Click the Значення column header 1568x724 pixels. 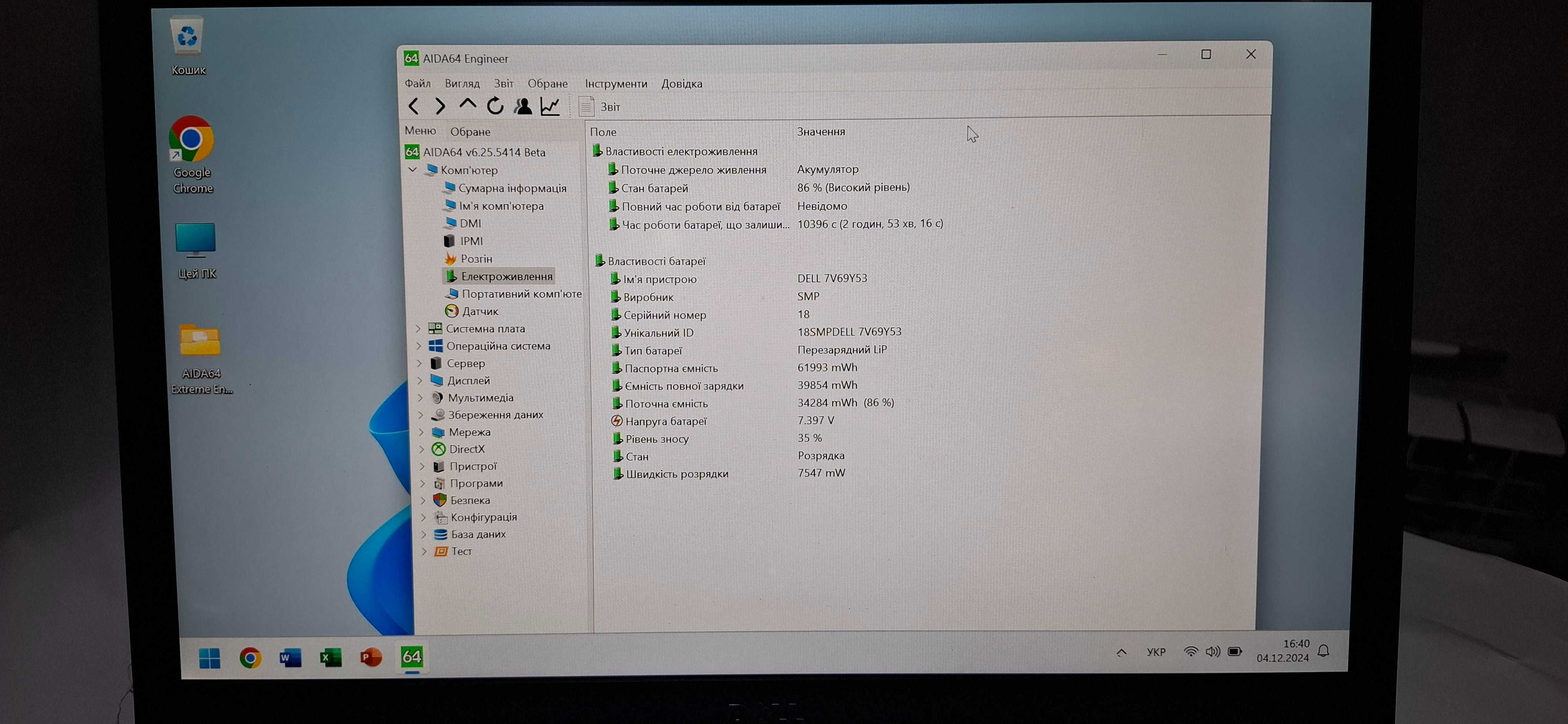(x=821, y=131)
